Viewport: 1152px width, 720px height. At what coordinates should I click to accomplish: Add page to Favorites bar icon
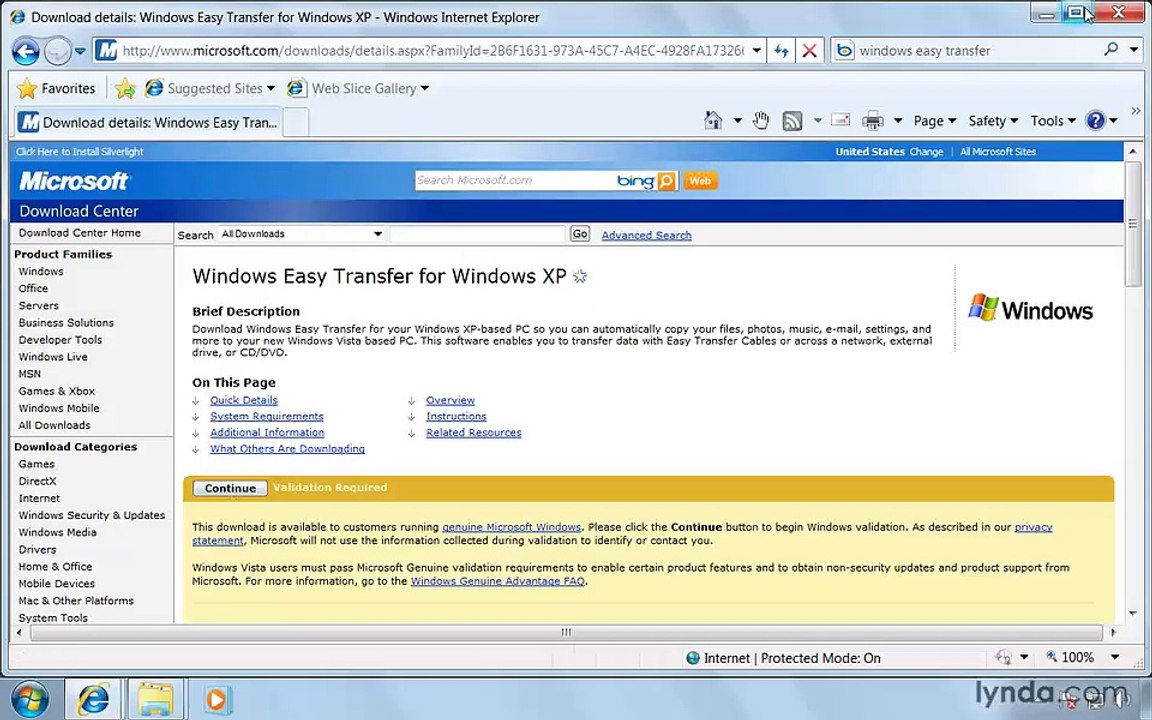tap(125, 88)
